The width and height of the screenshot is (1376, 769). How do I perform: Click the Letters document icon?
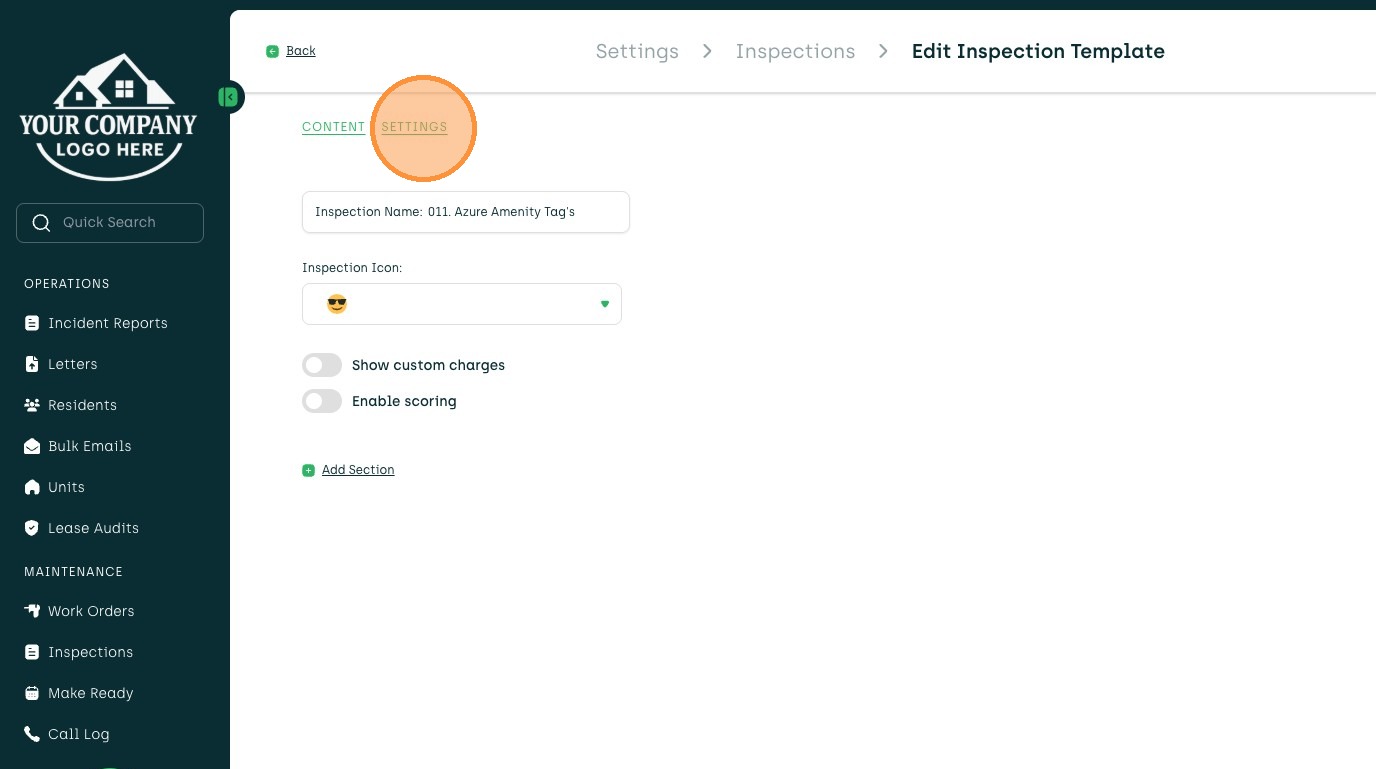coord(32,364)
